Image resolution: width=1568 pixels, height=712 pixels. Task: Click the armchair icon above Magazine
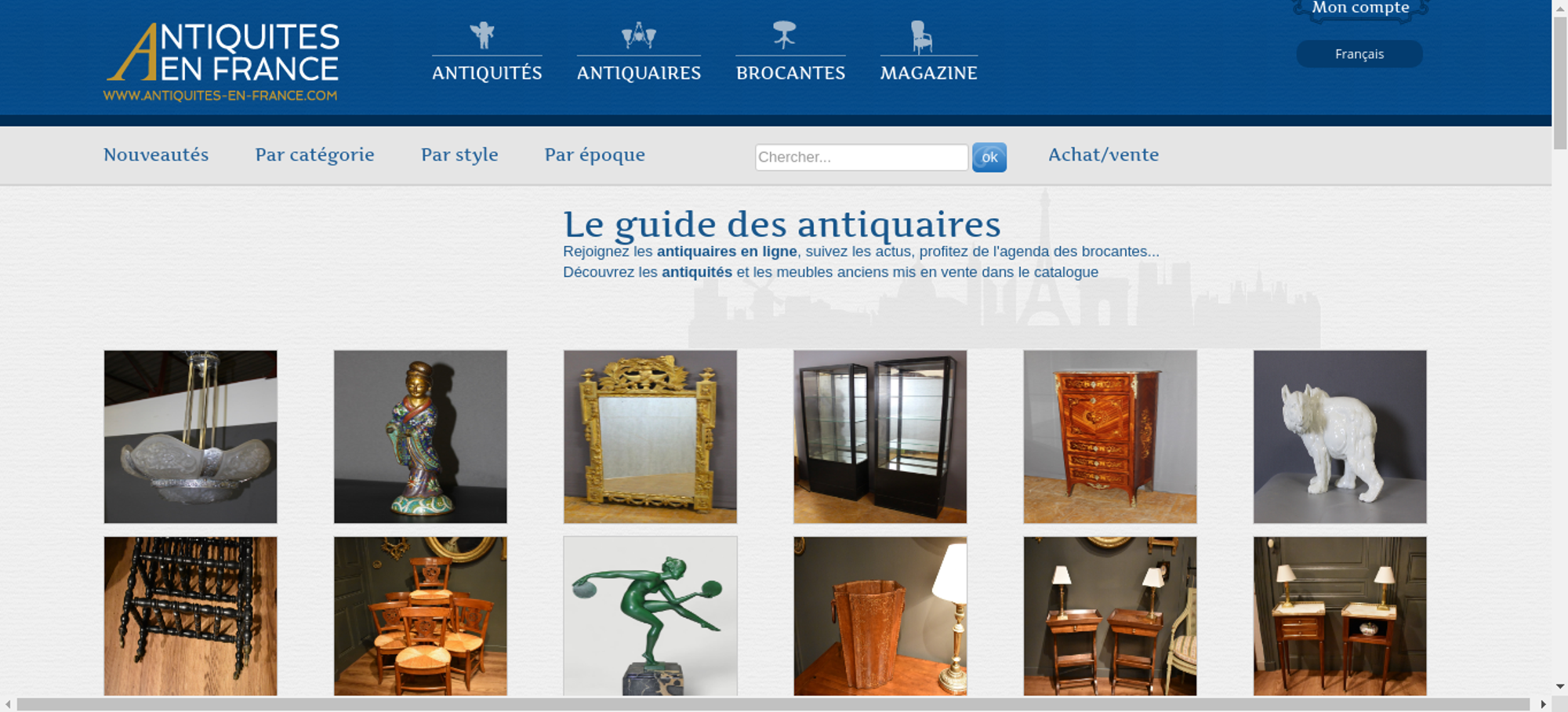click(922, 37)
